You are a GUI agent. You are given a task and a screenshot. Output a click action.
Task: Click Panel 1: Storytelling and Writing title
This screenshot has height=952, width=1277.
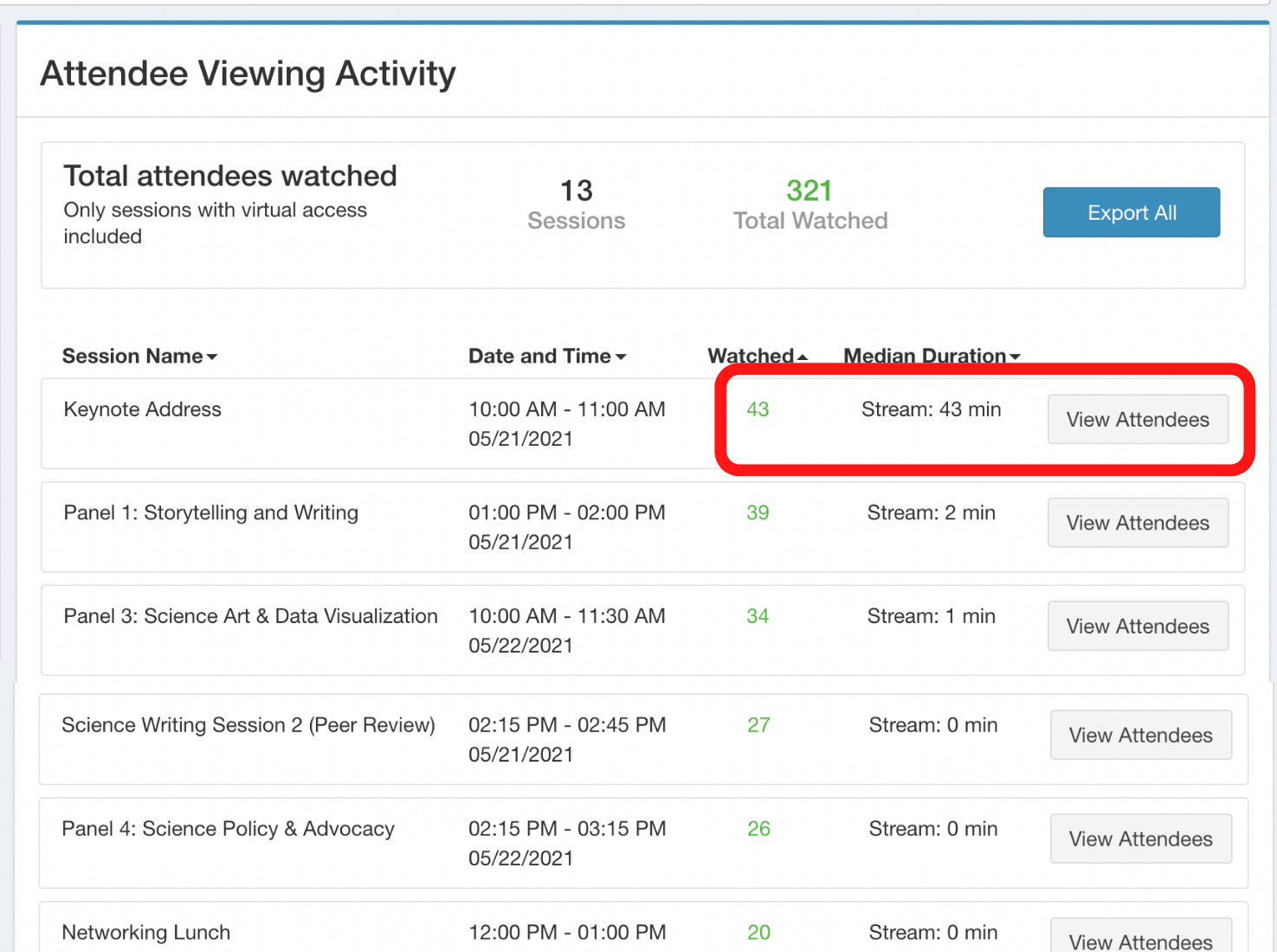(x=210, y=513)
